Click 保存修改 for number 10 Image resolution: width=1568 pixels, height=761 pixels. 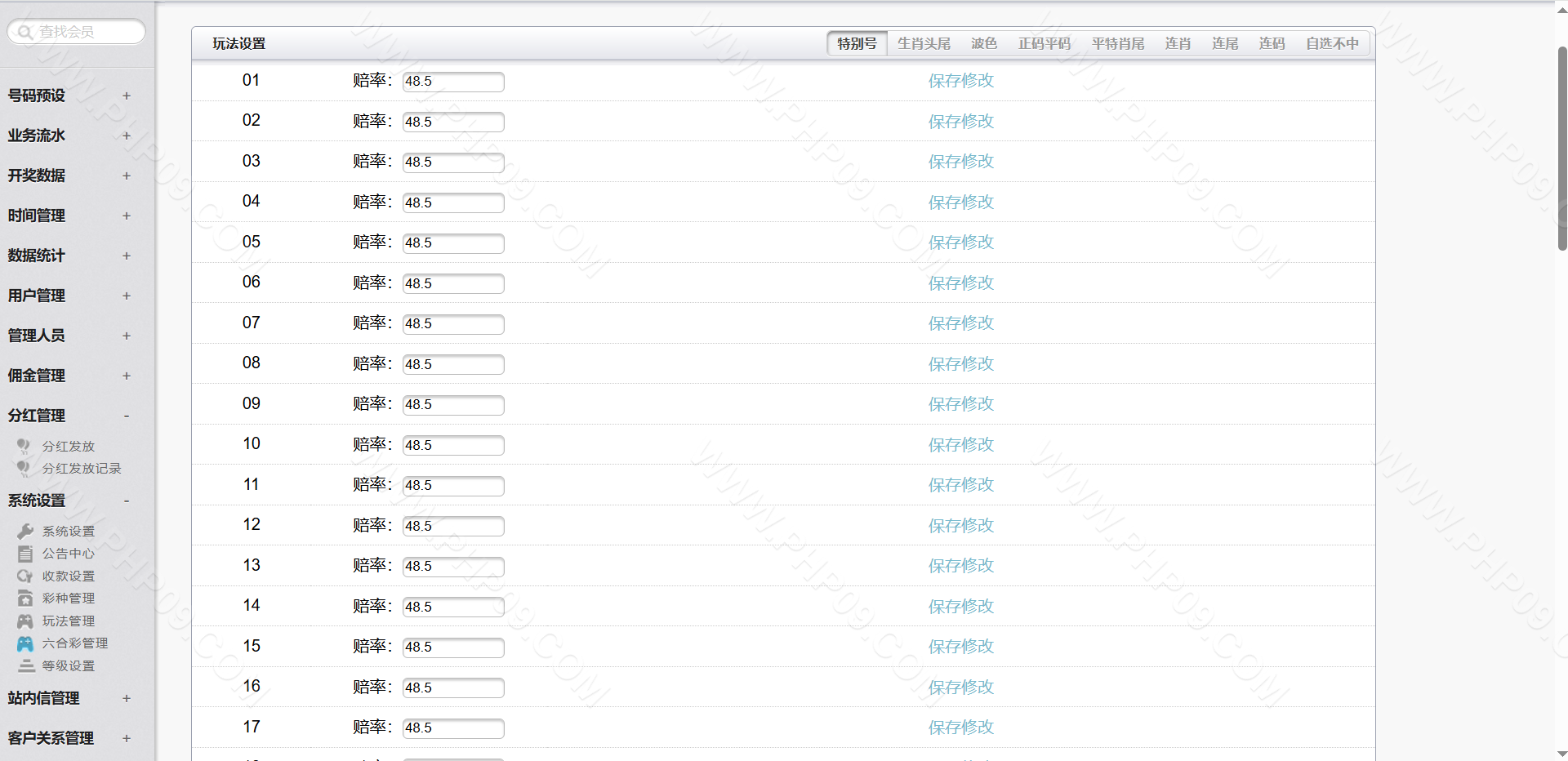click(960, 445)
